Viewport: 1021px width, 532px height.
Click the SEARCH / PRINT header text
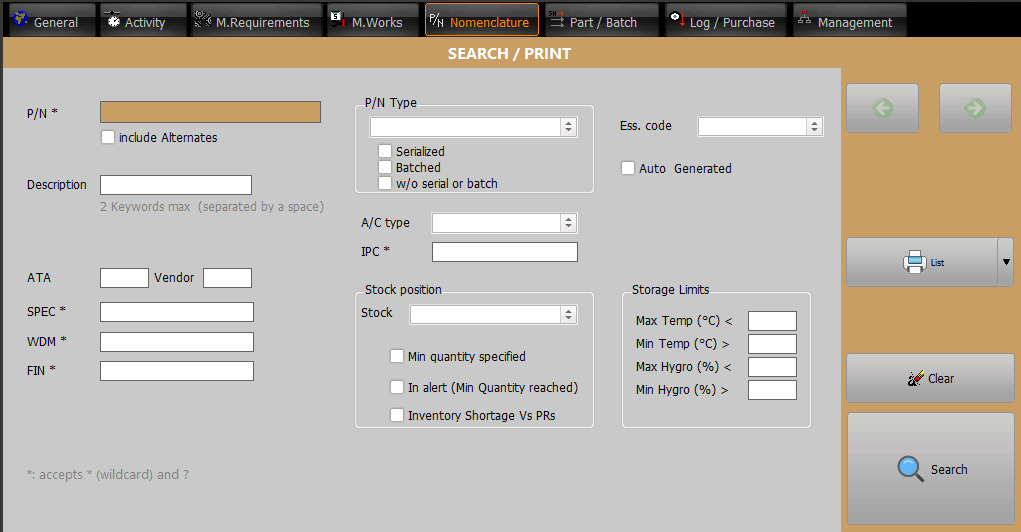pos(509,53)
